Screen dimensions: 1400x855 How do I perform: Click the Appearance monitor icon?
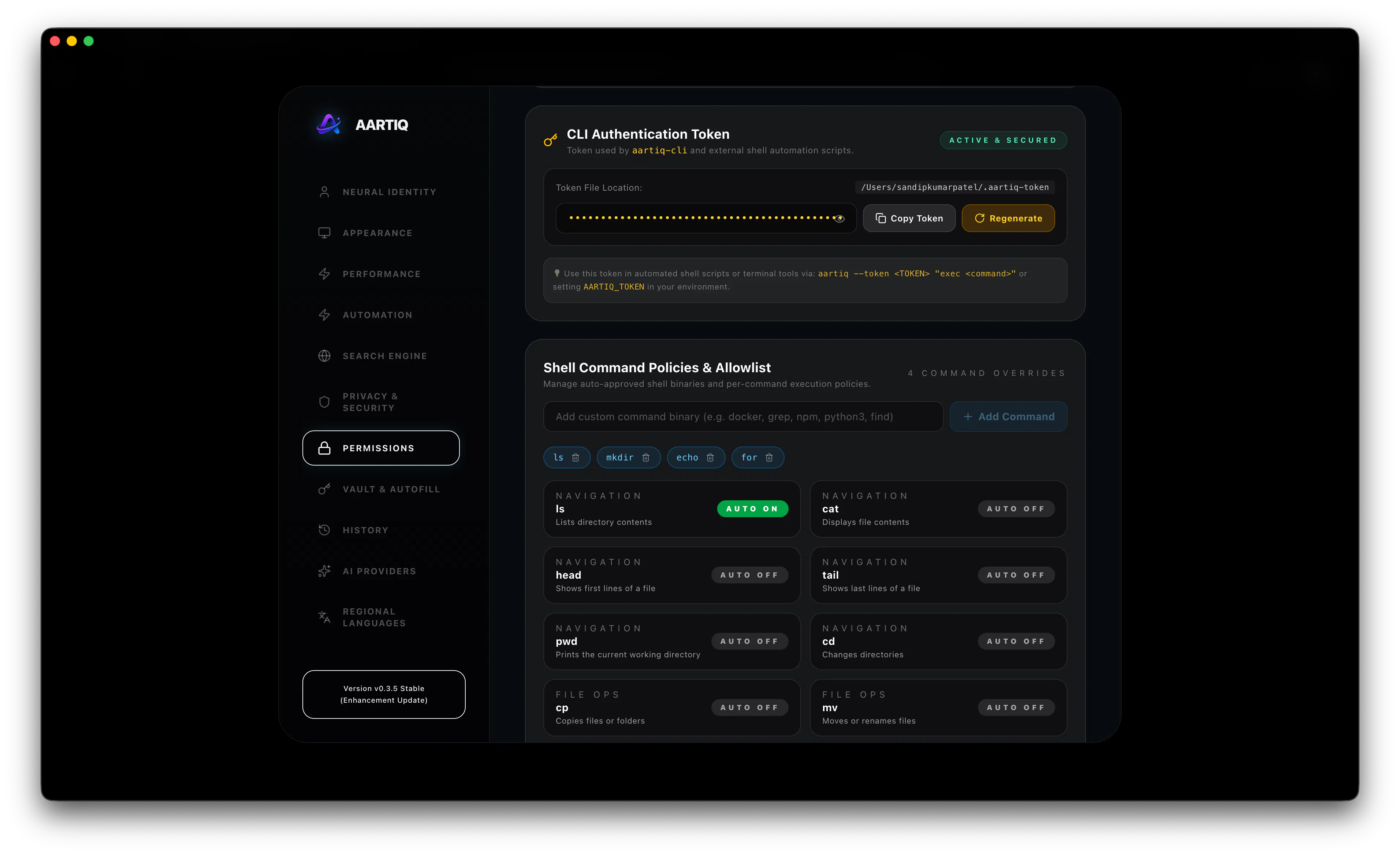pyautogui.click(x=324, y=233)
